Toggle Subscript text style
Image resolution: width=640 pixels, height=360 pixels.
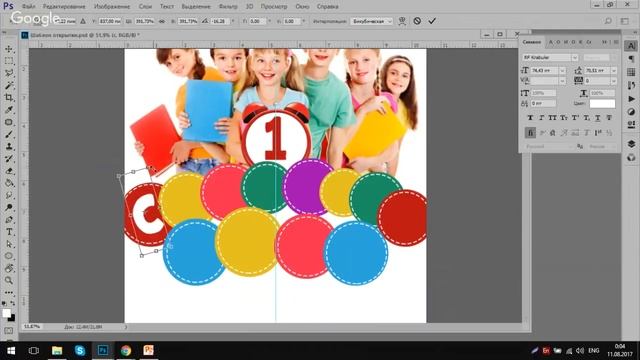coord(587,118)
